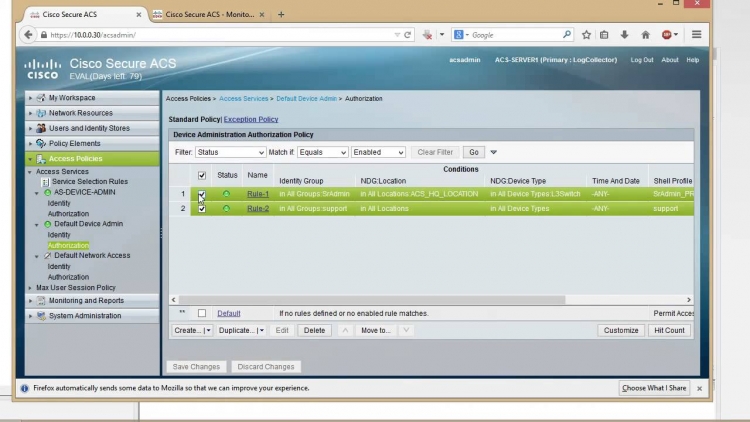Image resolution: width=750 pixels, height=422 pixels.
Task: Open the Firefox downloads arrow icon
Action: pos(624,34)
